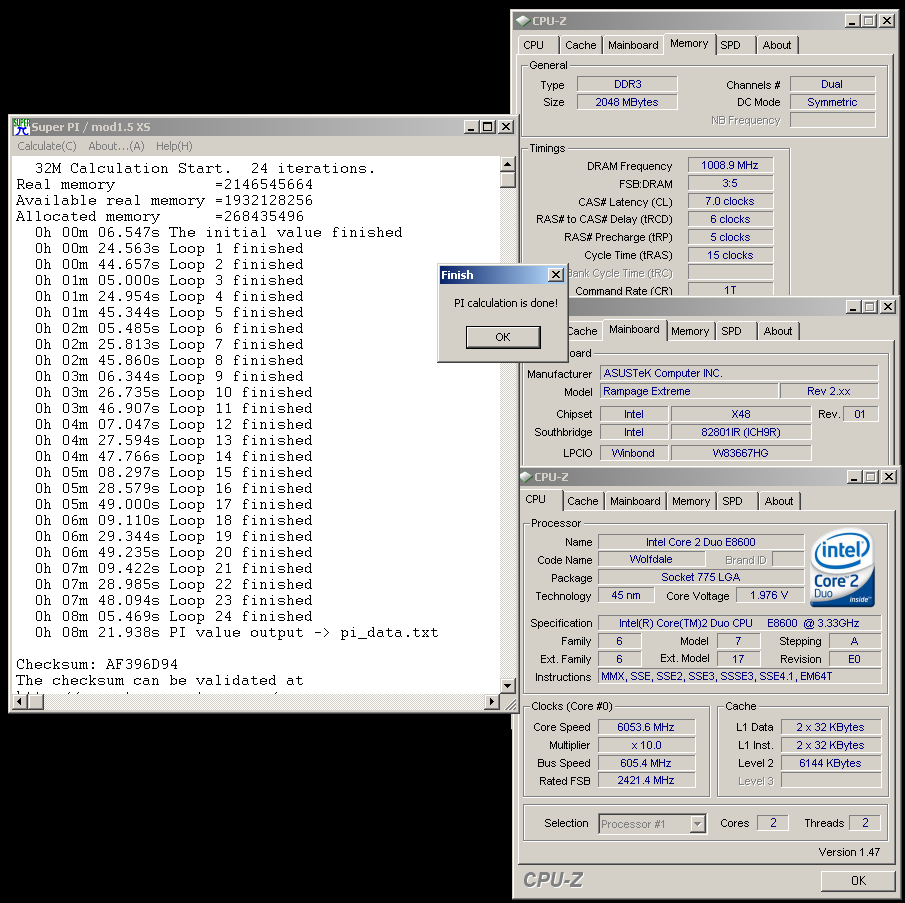
Task: Click Super PI horizontal scrollbar right arrow
Action: click(492, 702)
